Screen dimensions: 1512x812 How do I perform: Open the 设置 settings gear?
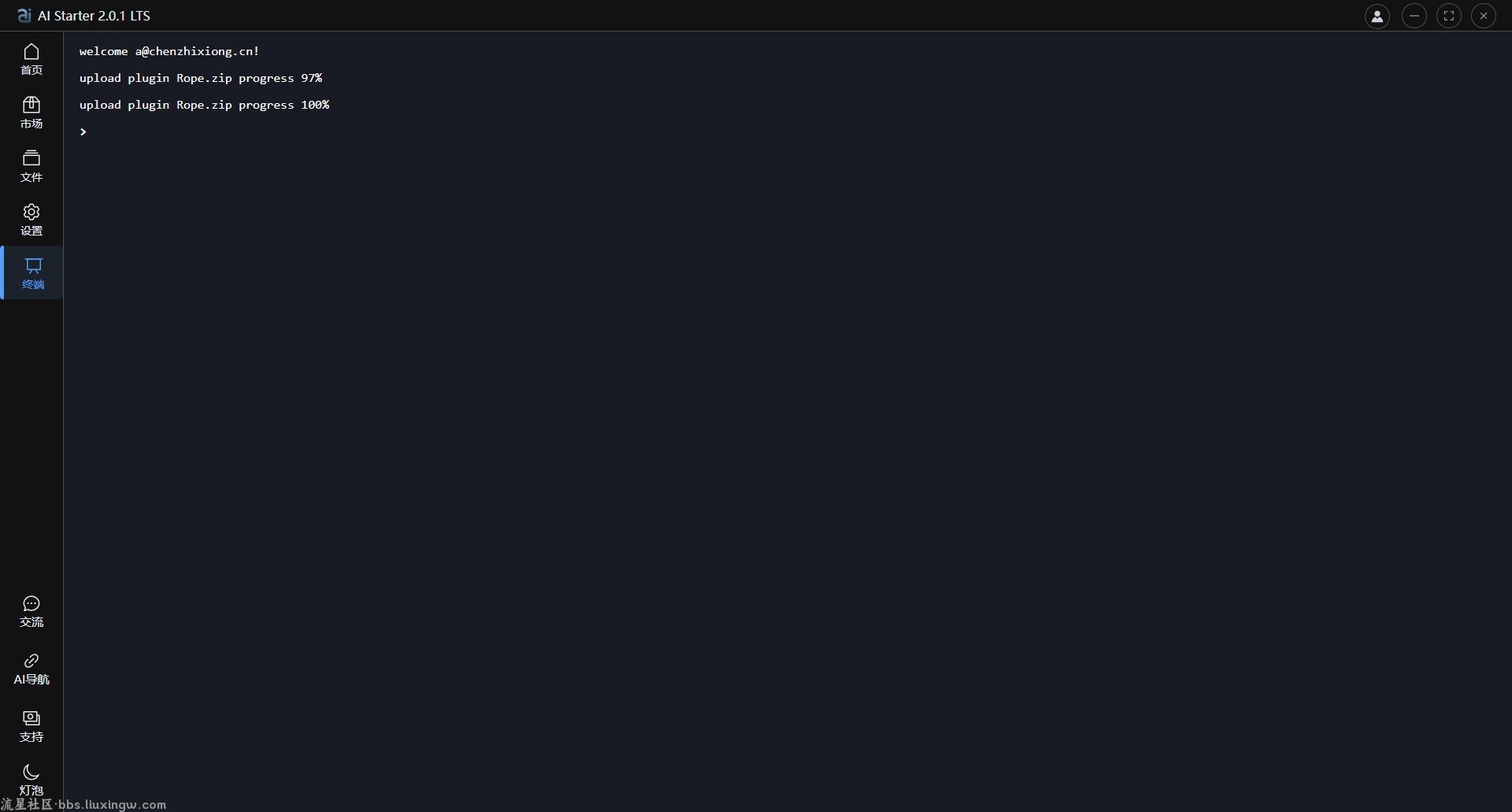point(31,220)
